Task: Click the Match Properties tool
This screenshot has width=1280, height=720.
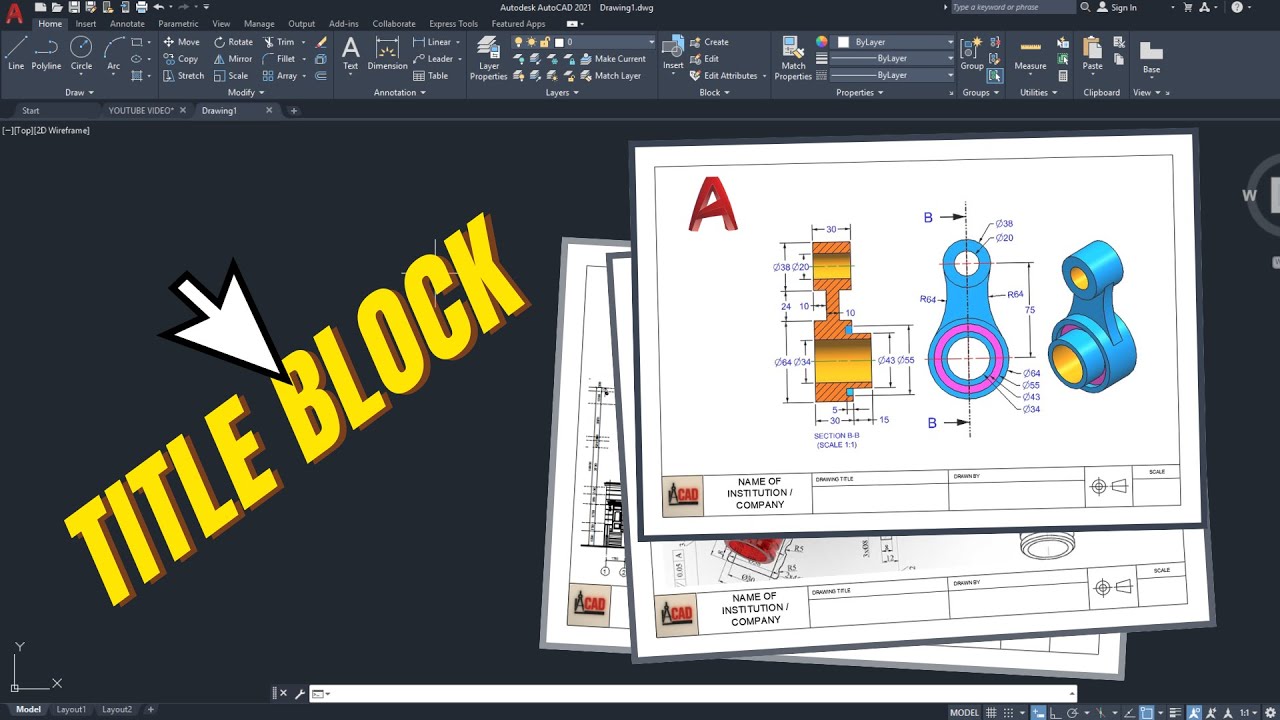Action: [793, 58]
